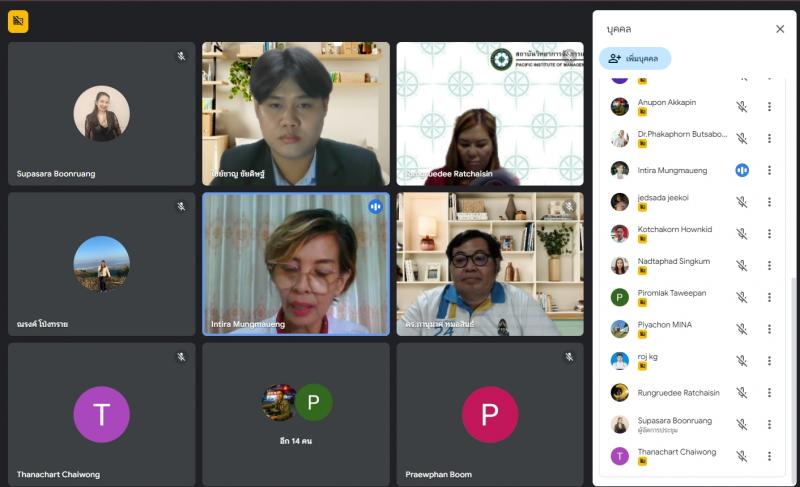Mute Rungruedee Ratchaisin's microphone in list
800x487 pixels.
click(x=742, y=393)
